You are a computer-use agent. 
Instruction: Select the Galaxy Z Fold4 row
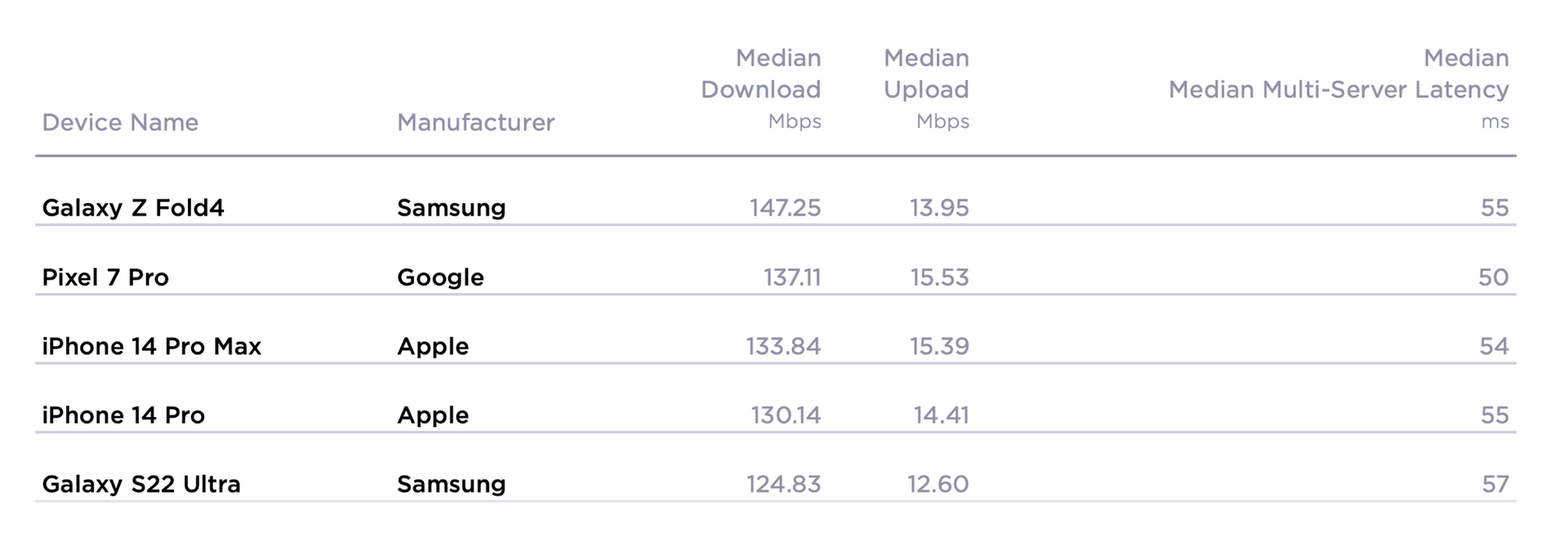tap(776, 207)
